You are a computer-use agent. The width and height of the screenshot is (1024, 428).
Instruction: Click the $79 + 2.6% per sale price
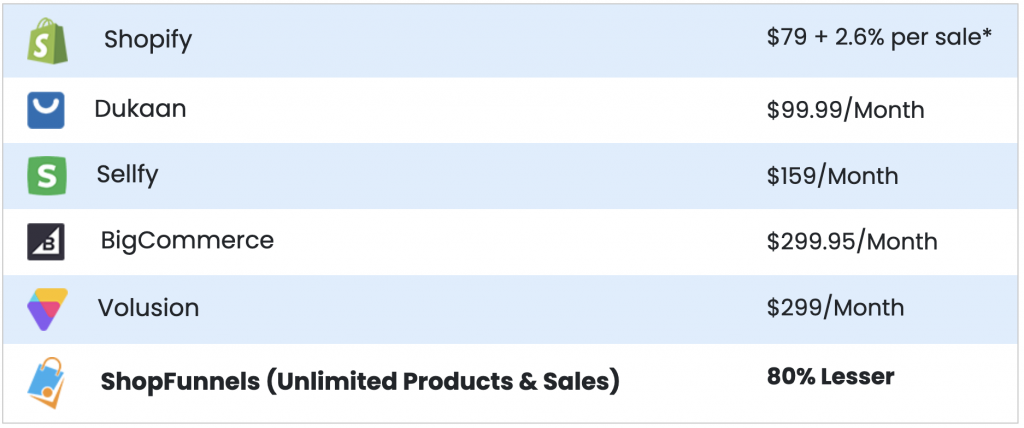click(880, 38)
